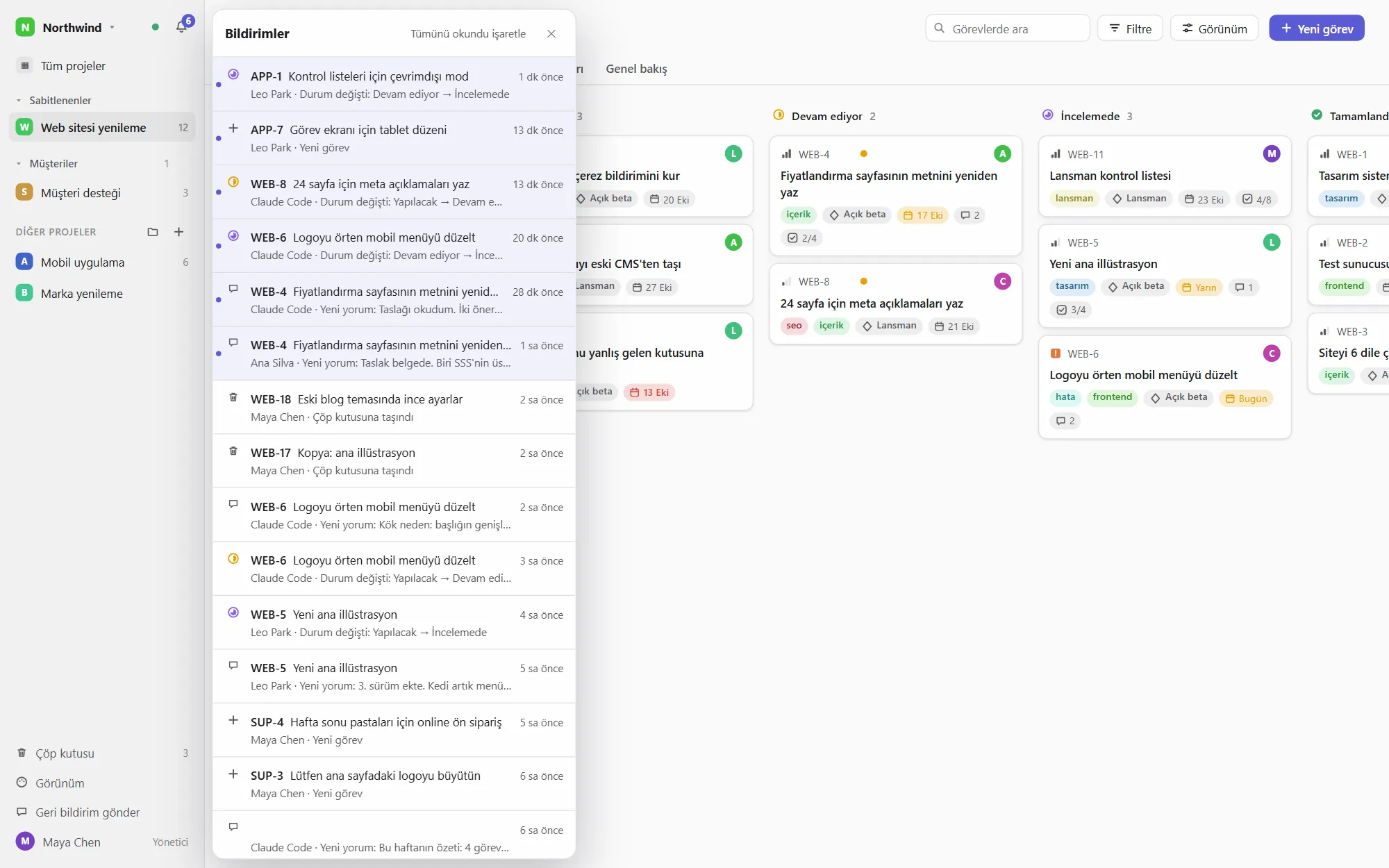Select 'Web sitesi yenileme' project
Image resolution: width=1389 pixels, height=868 pixels.
click(102, 128)
